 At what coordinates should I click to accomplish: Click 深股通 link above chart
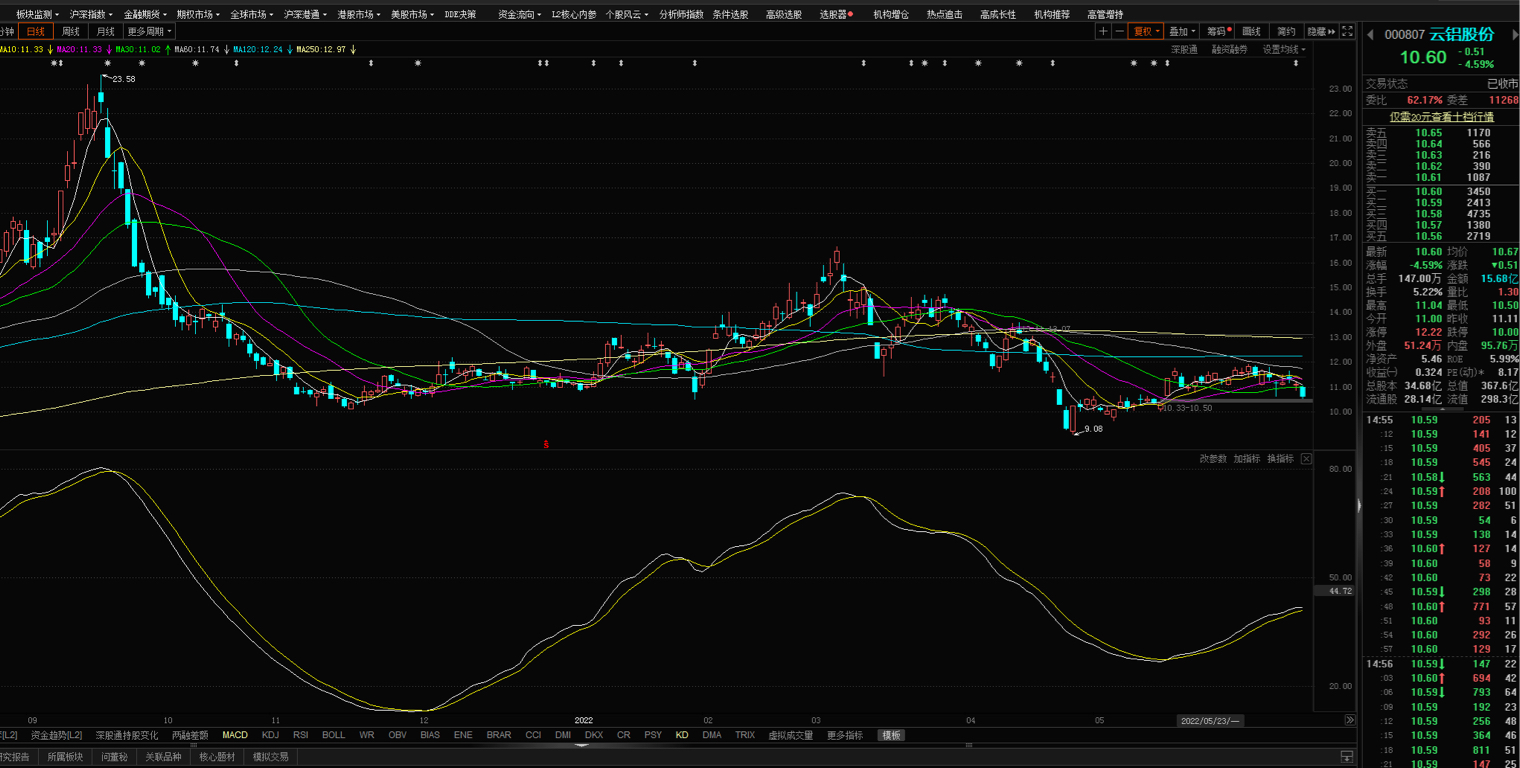tap(1184, 49)
